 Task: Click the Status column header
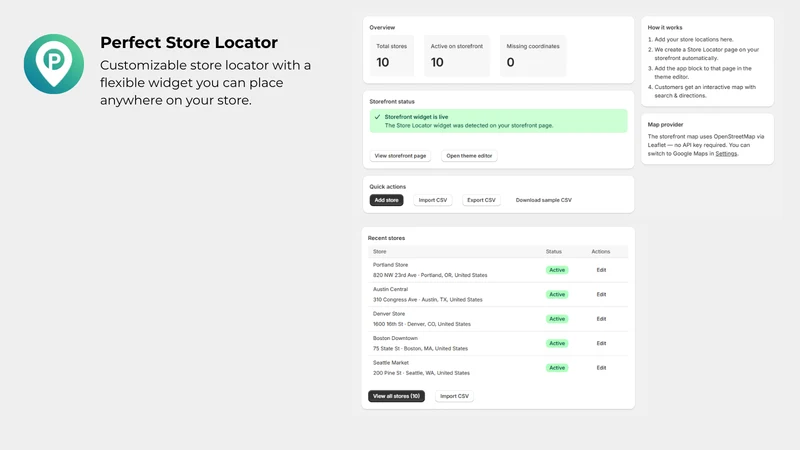point(554,252)
